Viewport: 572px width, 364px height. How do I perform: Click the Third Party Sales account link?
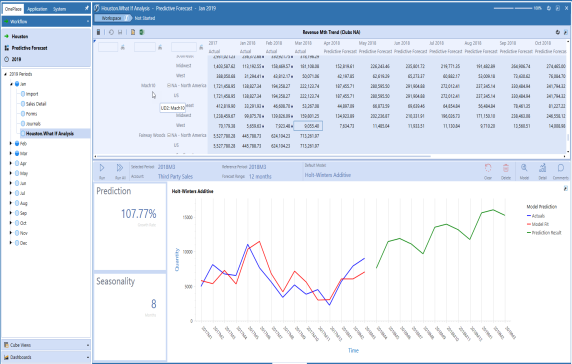[175, 177]
